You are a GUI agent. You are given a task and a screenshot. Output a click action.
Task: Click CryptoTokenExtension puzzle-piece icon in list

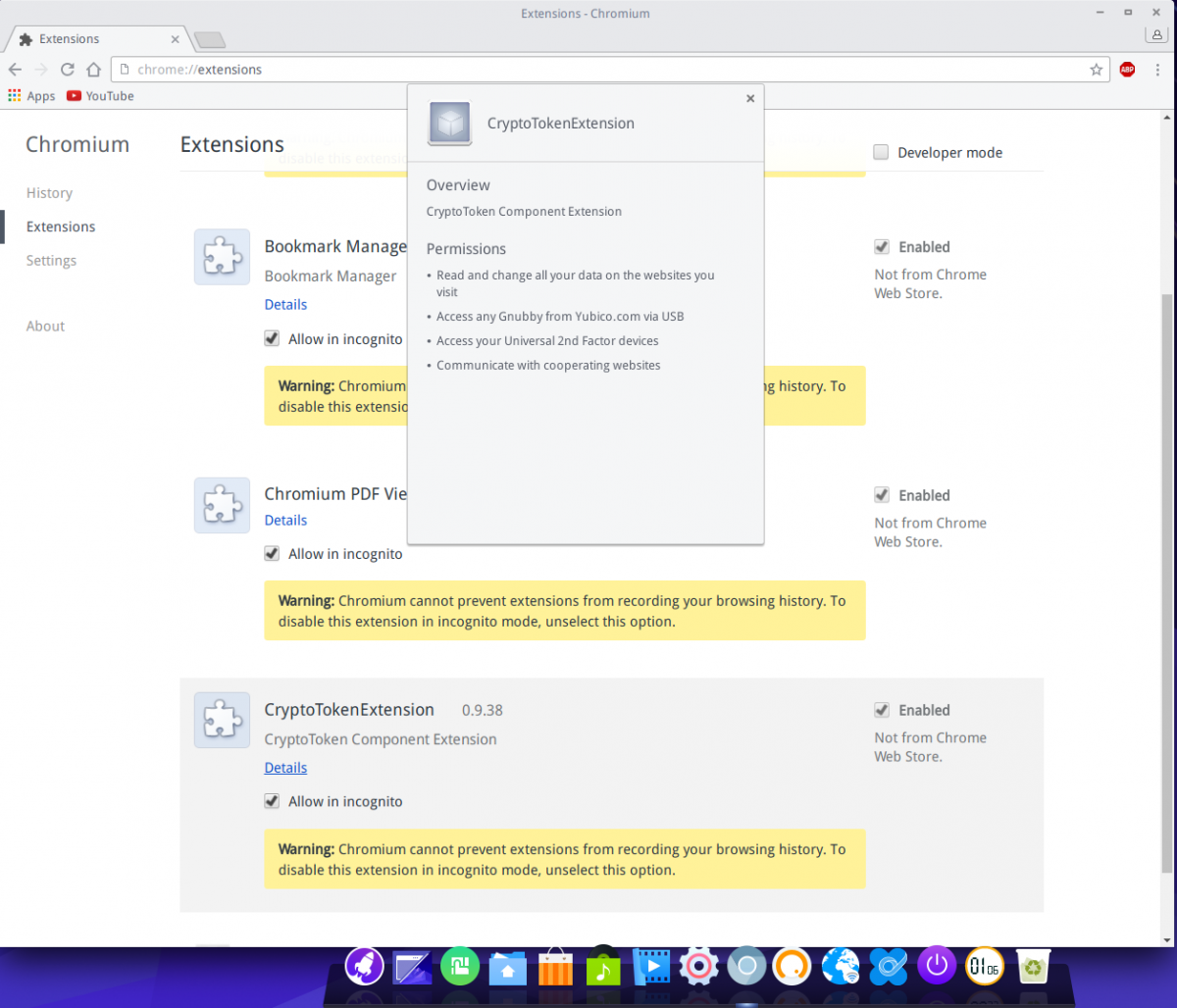coord(222,720)
